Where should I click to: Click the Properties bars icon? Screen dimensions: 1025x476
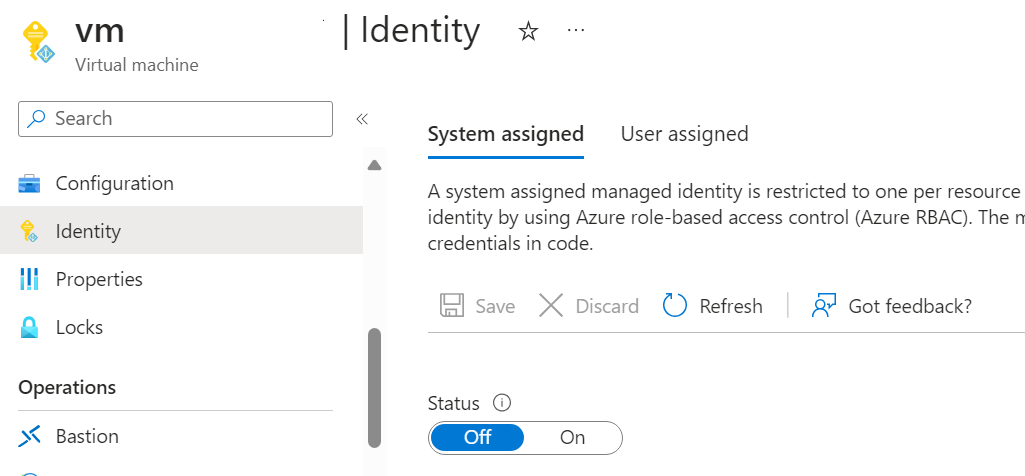pyautogui.click(x=29, y=280)
